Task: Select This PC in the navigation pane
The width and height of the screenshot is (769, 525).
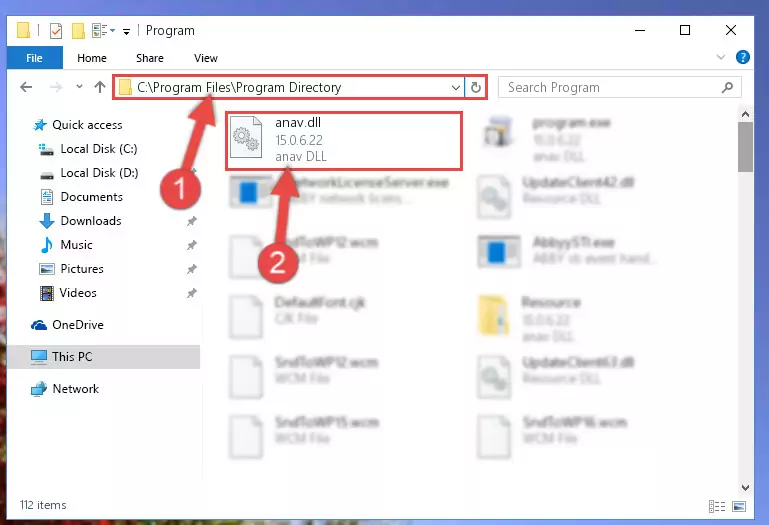Action: pos(103,357)
